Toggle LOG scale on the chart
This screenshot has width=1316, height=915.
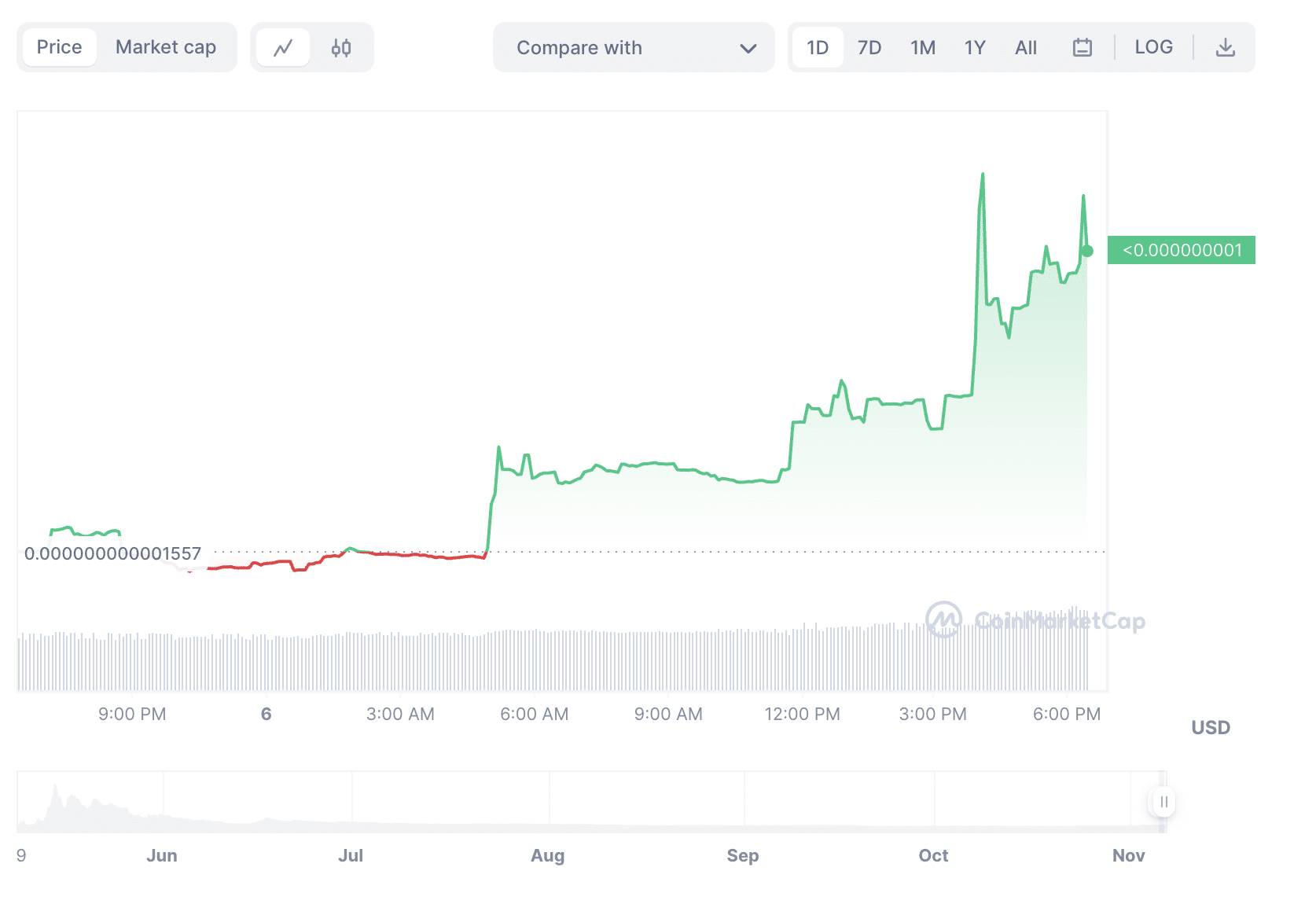click(1153, 47)
